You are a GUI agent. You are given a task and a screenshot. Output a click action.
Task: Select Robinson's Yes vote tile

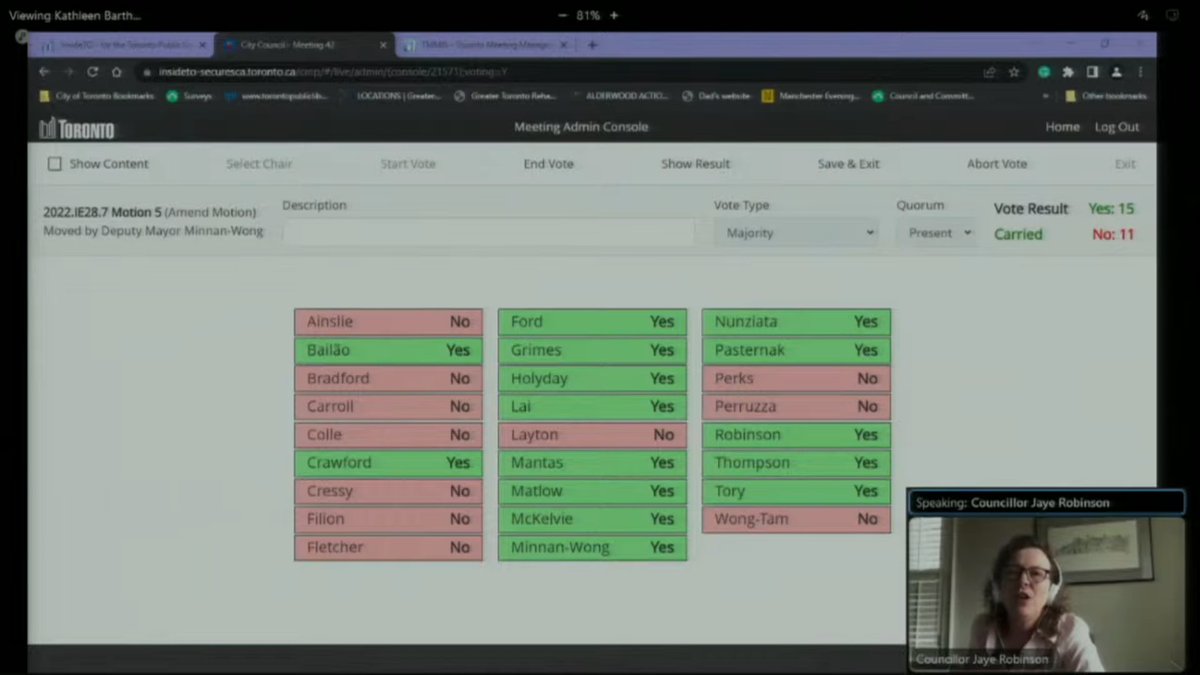click(x=796, y=435)
